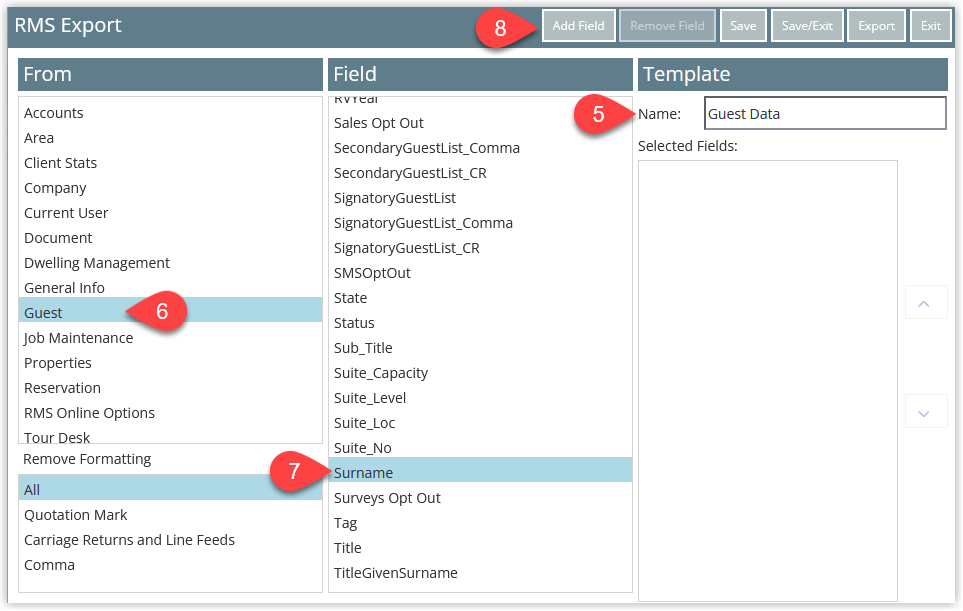Select Suite_No field
The image size is (963, 611).
480,448
